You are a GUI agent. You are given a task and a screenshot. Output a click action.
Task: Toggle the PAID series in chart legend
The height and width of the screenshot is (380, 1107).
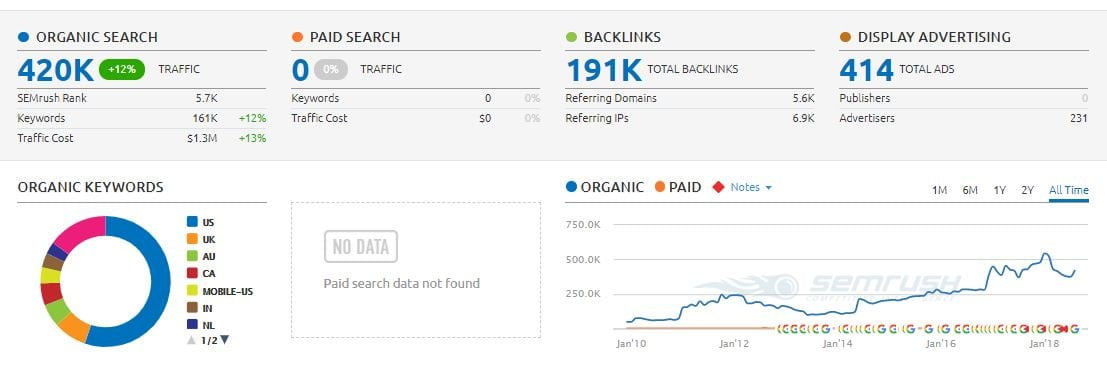(678, 187)
